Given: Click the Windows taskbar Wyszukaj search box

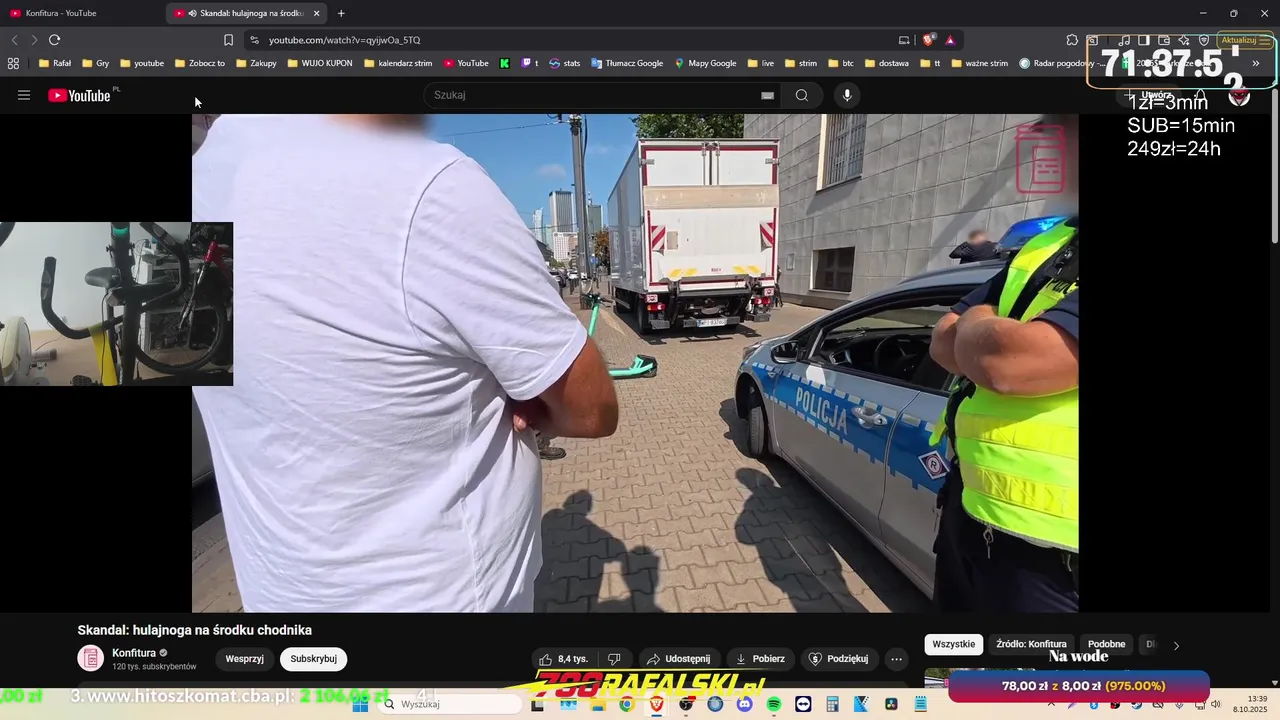Looking at the screenshot, I should 450,704.
